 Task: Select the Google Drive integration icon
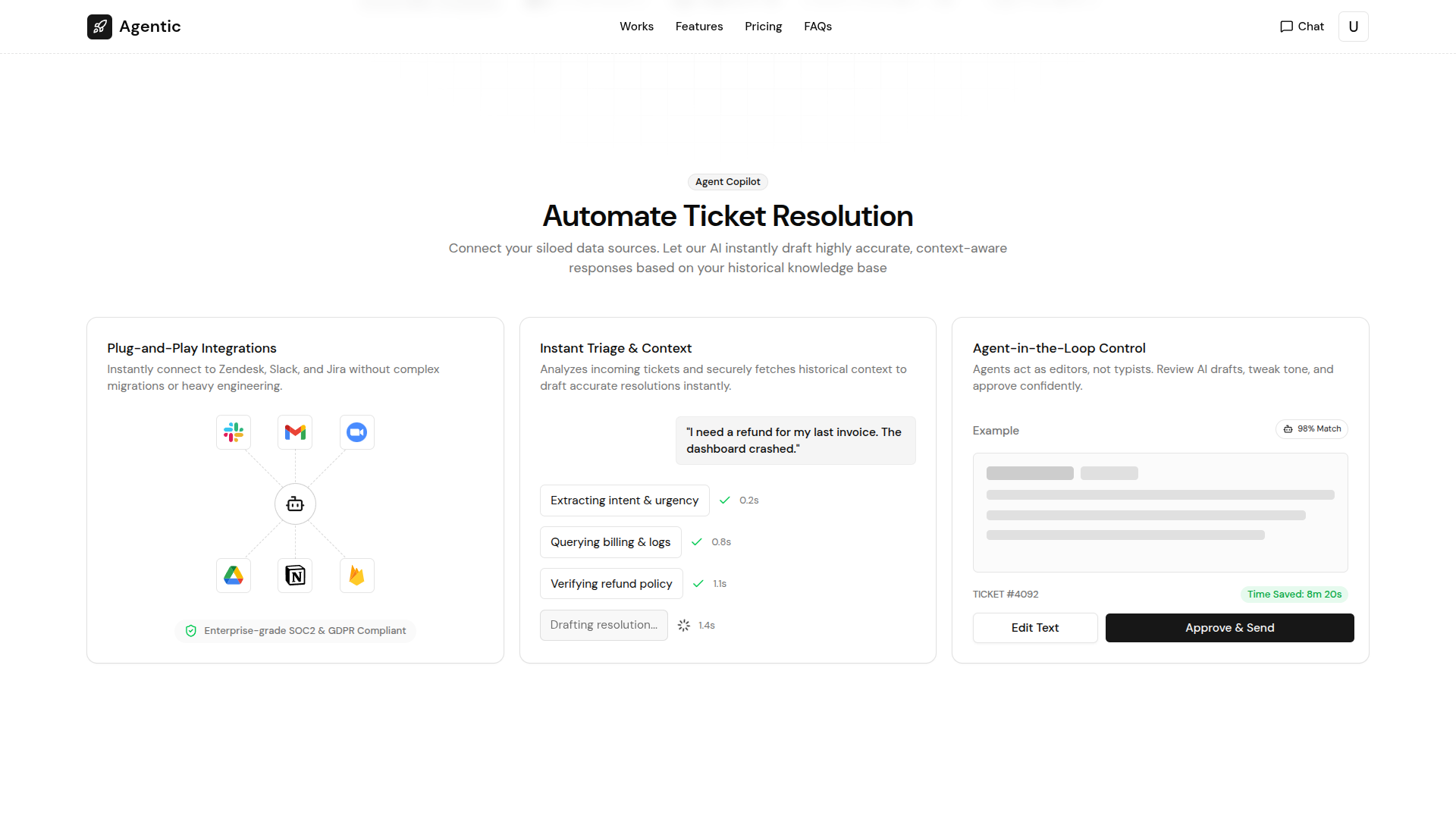tap(234, 576)
